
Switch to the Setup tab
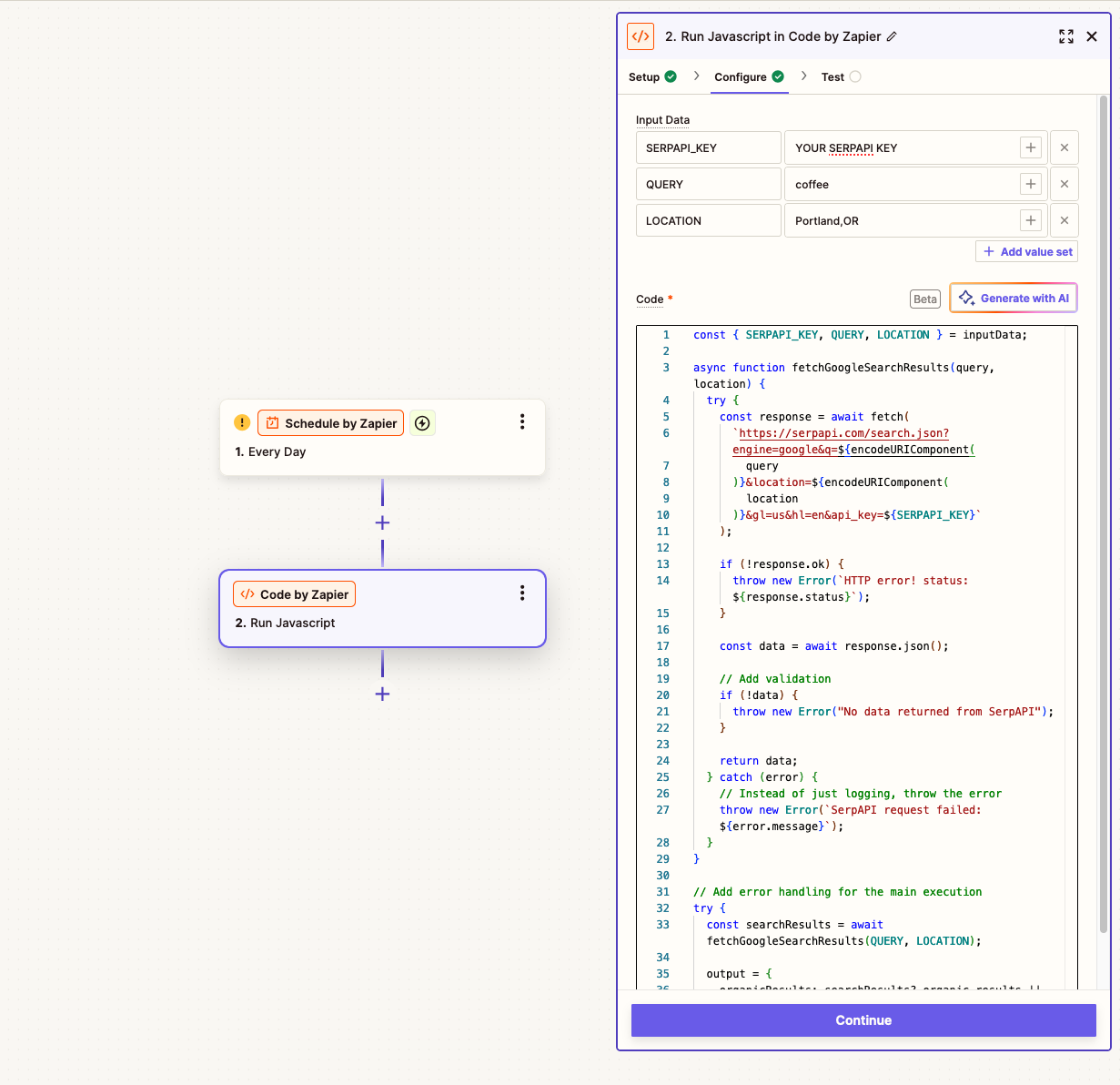click(644, 77)
